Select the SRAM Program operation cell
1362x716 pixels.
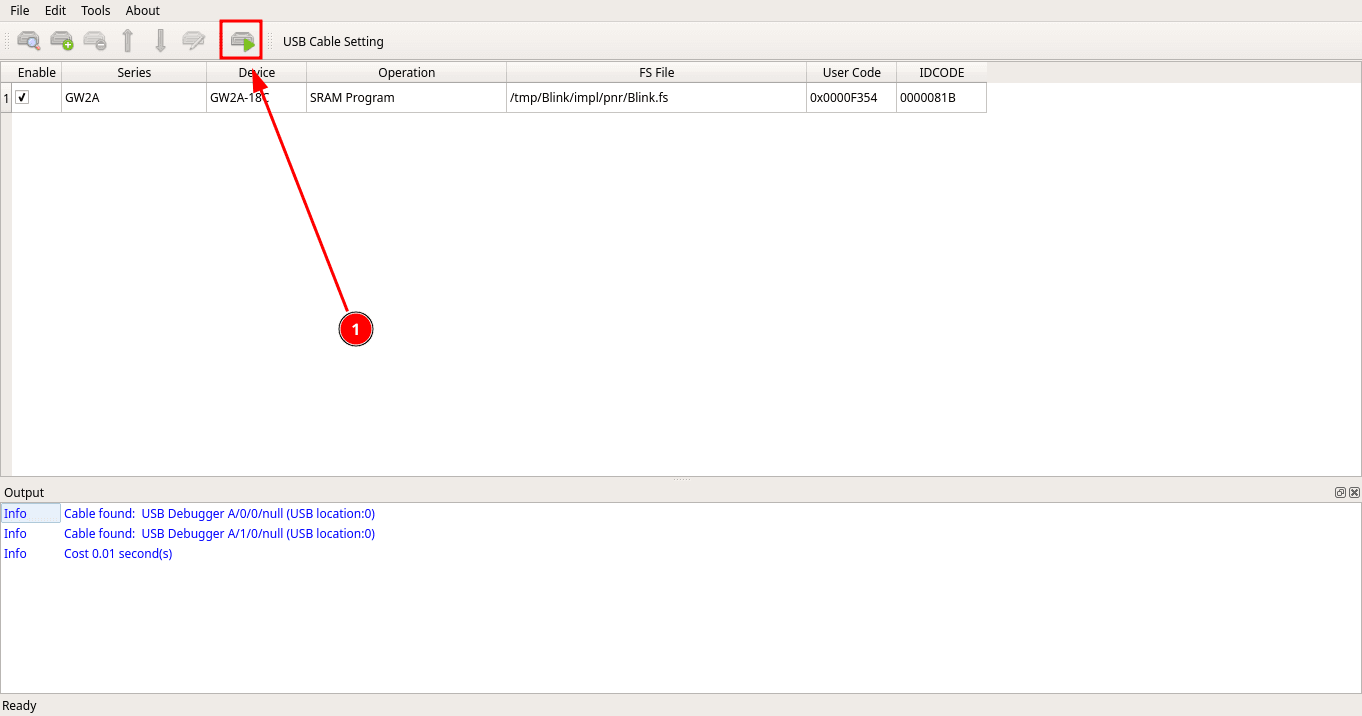pos(407,98)
